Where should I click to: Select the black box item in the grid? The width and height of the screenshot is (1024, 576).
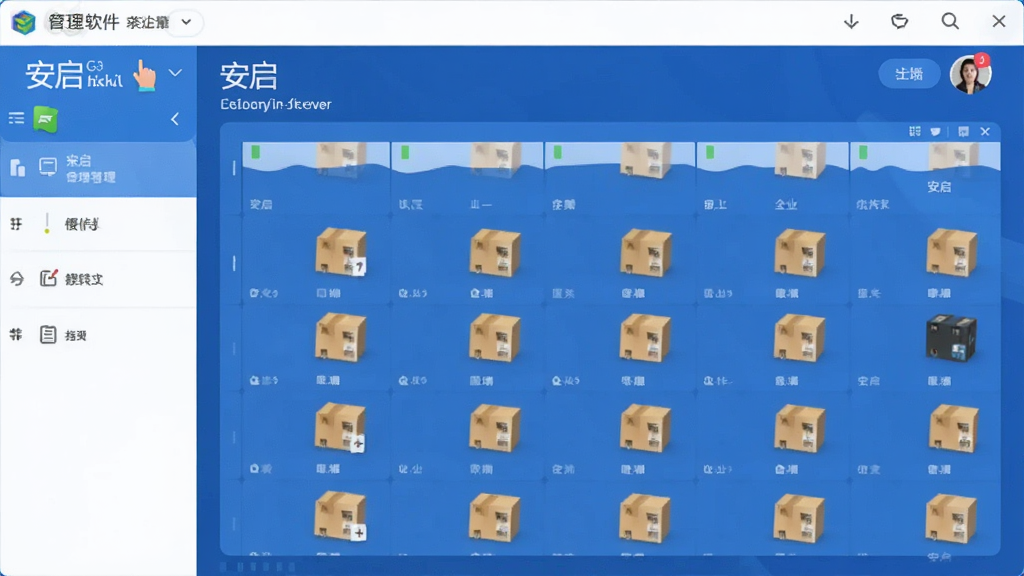point(951,338)
